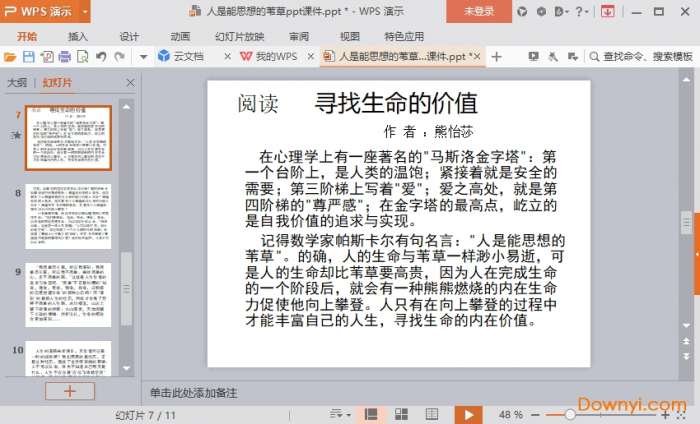Click the export to PDF icon

click(x=47, y=57)
